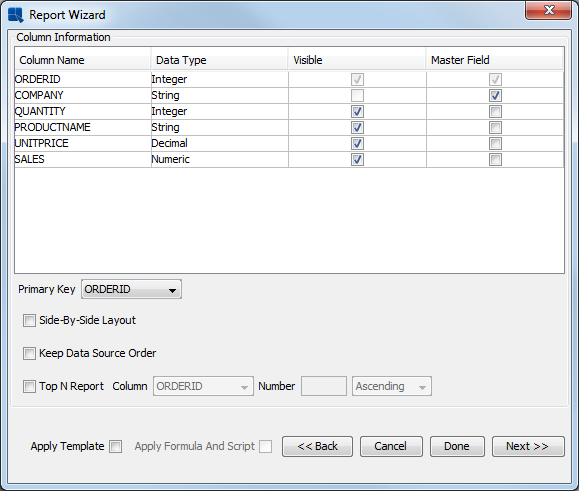Expand the Top N Column ORDERID dropdown
The image size is (579, 491).
tap(203, 386)
